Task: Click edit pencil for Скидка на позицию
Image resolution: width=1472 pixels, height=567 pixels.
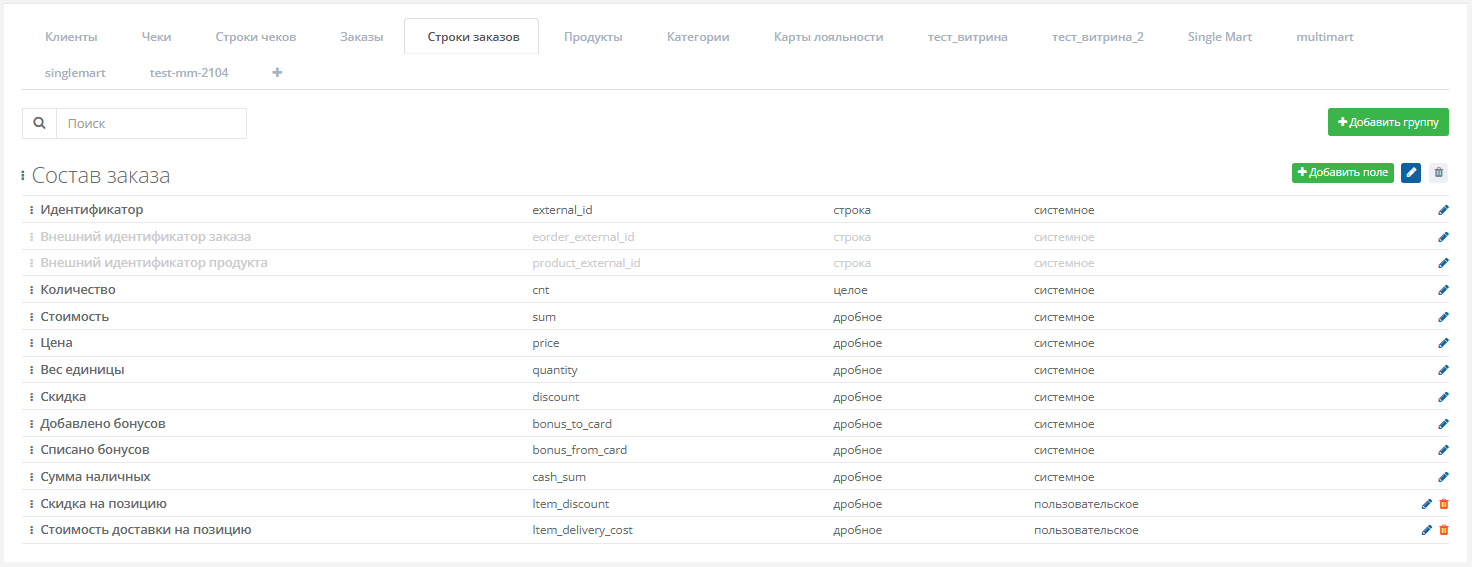Action: (1427, 504)
